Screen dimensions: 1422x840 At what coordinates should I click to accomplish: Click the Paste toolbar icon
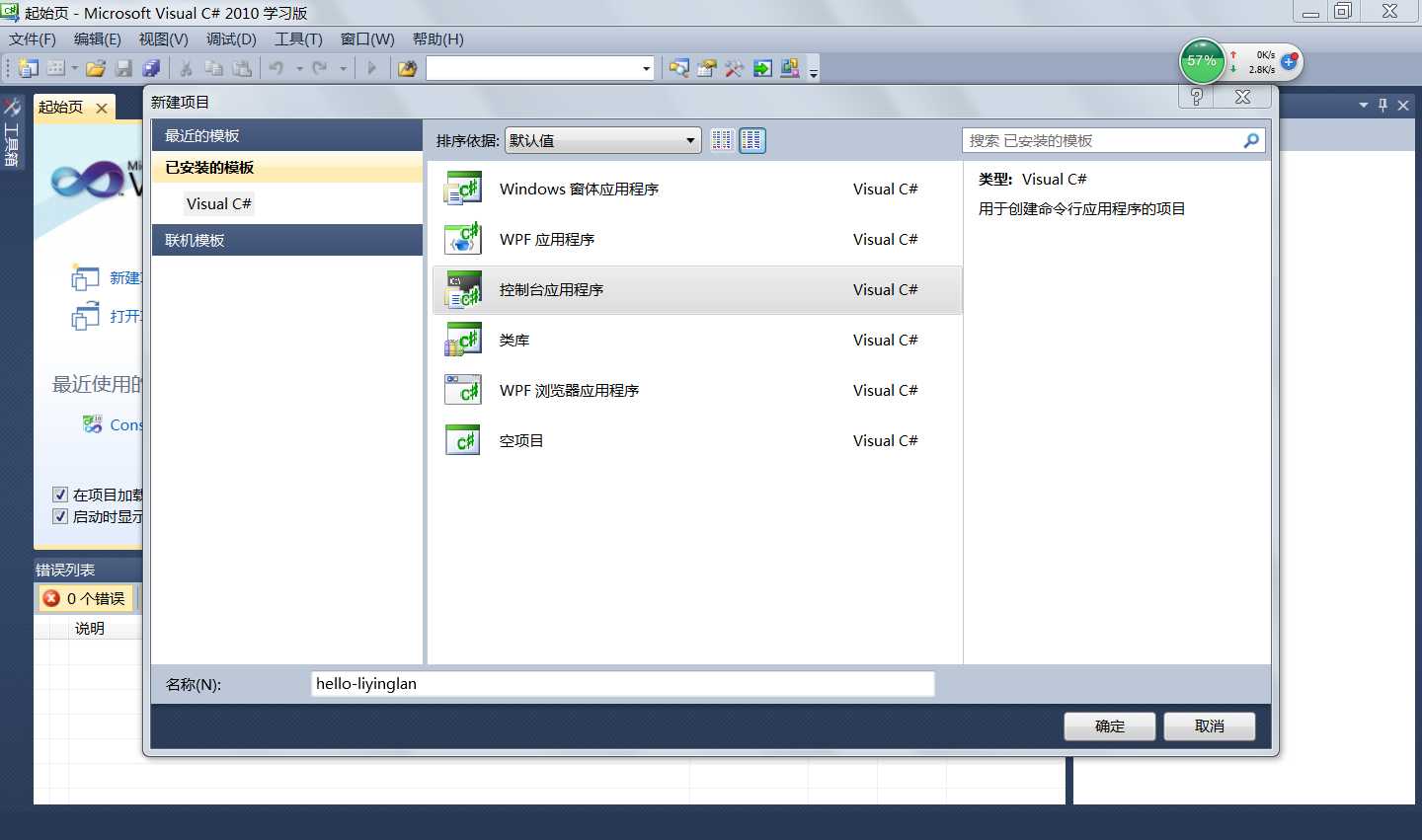(242, 68)
